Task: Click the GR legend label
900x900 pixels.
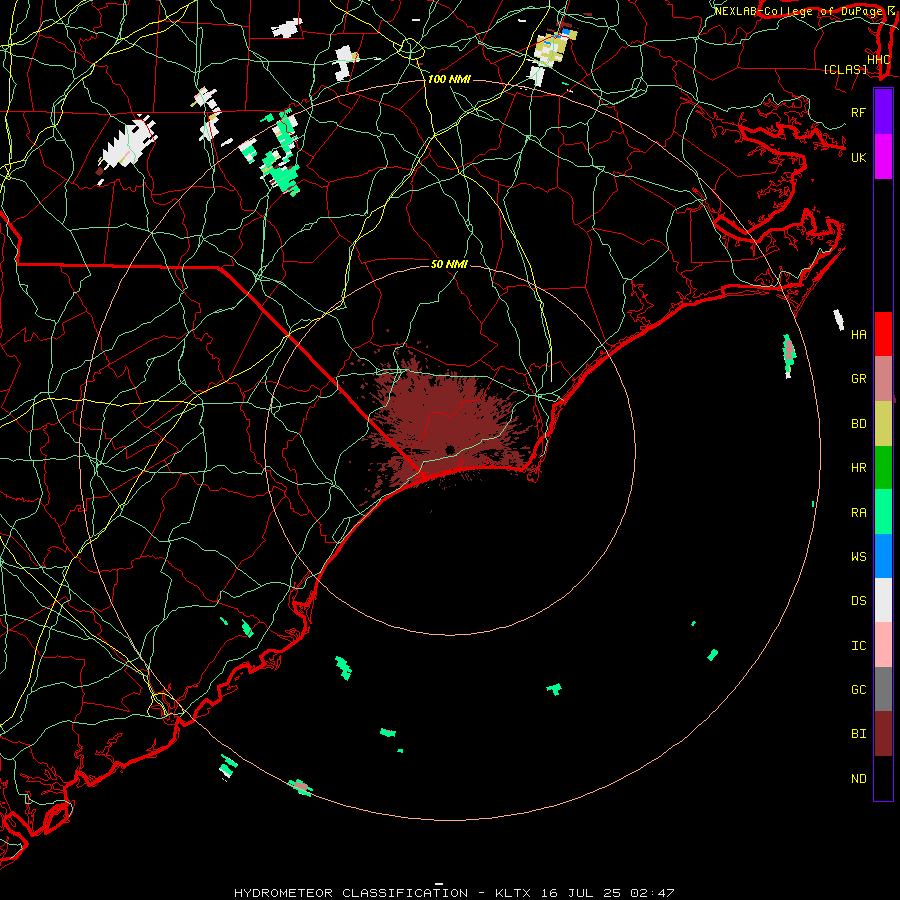Action: [x=859, y=379]
